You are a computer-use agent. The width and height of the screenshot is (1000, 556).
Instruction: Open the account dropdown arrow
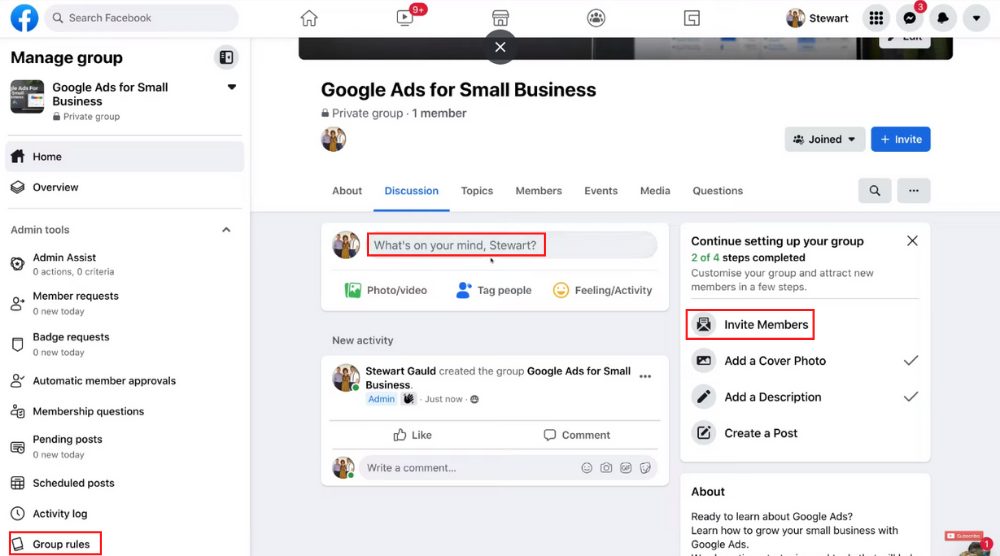976,18
